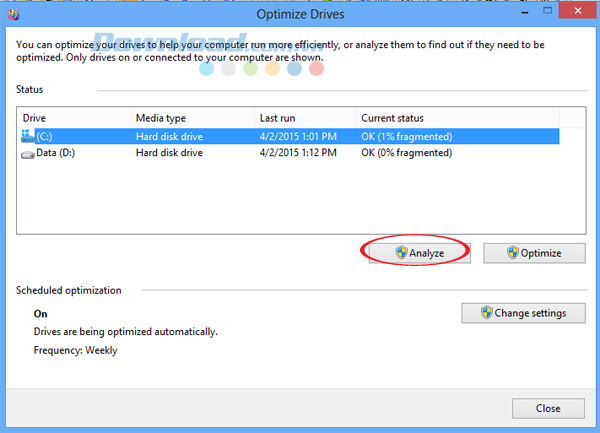Click "OK (0% fragmented)" status cell
This screenshot has height=433, width=600.
click(x=406, y=153)
